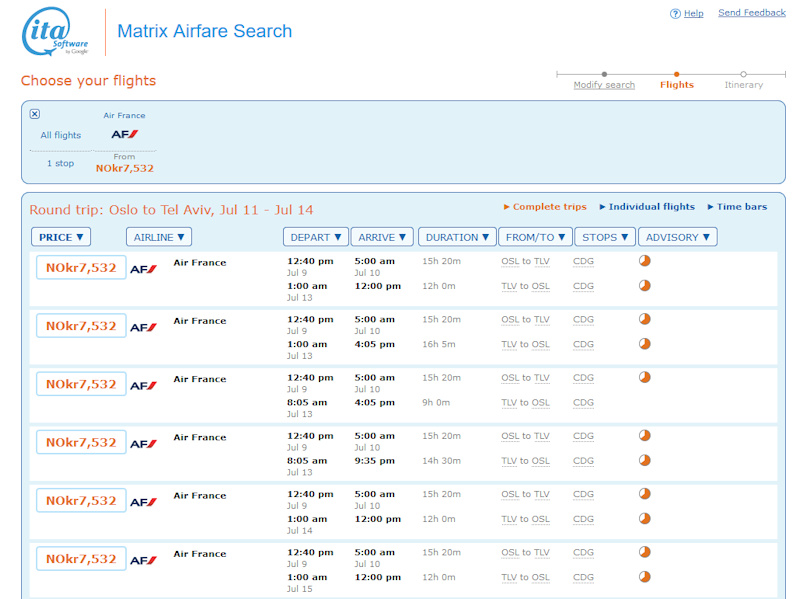This screenshot has height=599, width=800.
Task: Click the advisory icon on the fourth result's return flight
Action: pos(644,460)
